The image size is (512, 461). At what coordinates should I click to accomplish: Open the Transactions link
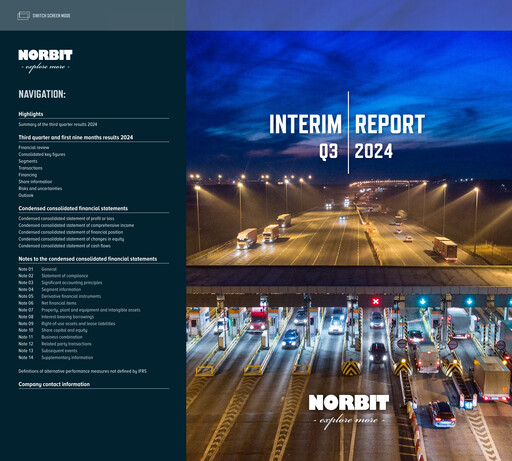30,168
